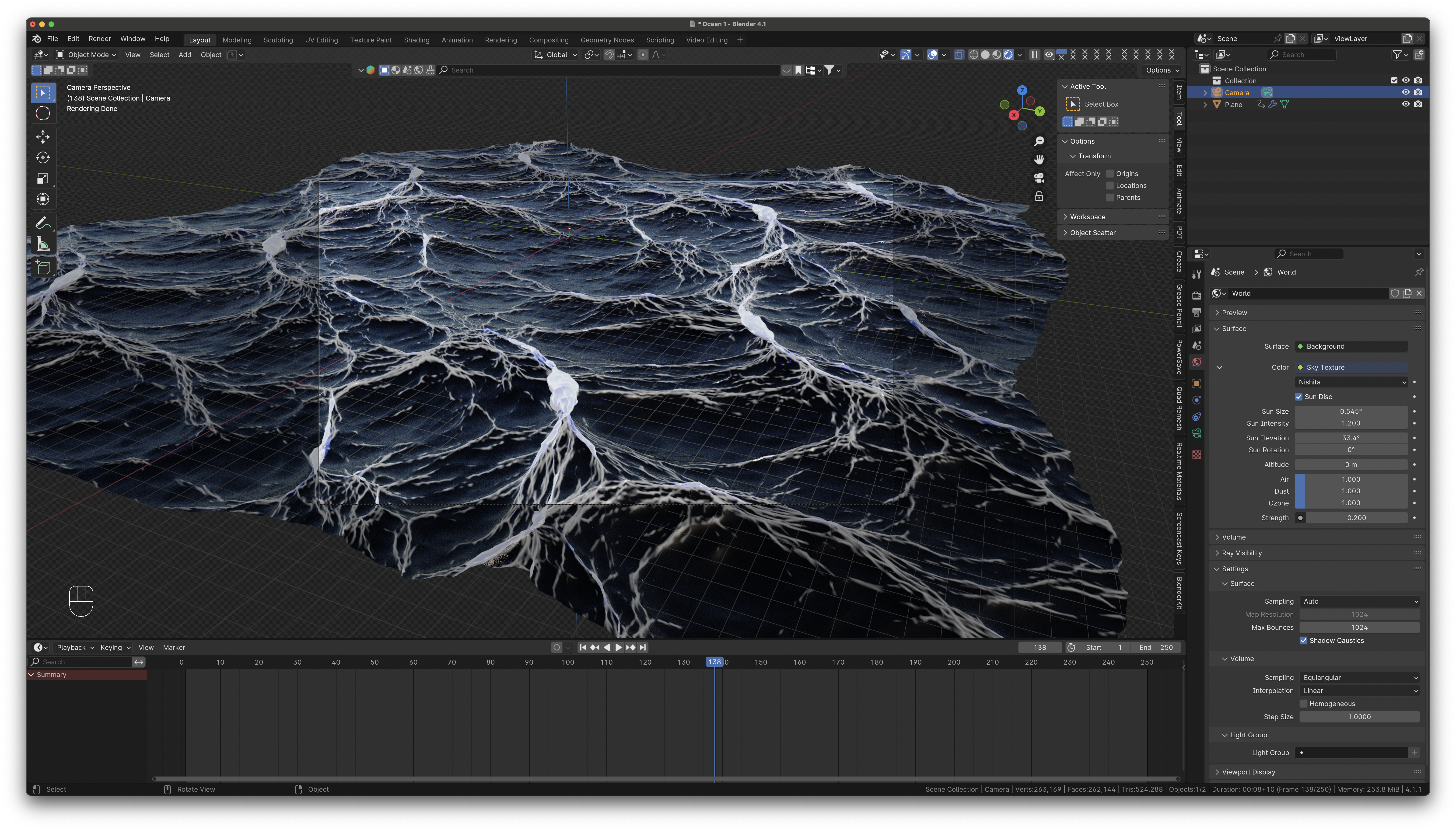Enable the Locations checkbox
The image size is (1456, 830).
click(x=1110, y=186)
